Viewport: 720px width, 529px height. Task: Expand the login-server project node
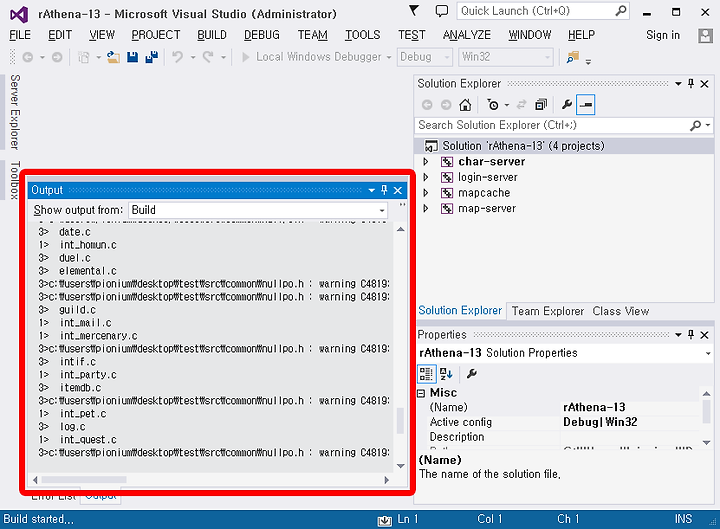tap(426, 177)
